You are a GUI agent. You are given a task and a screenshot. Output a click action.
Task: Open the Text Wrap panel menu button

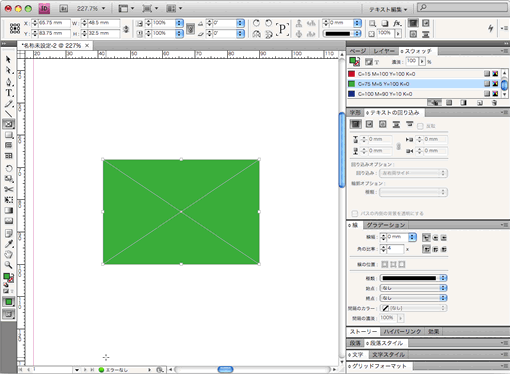click(504, 112)
